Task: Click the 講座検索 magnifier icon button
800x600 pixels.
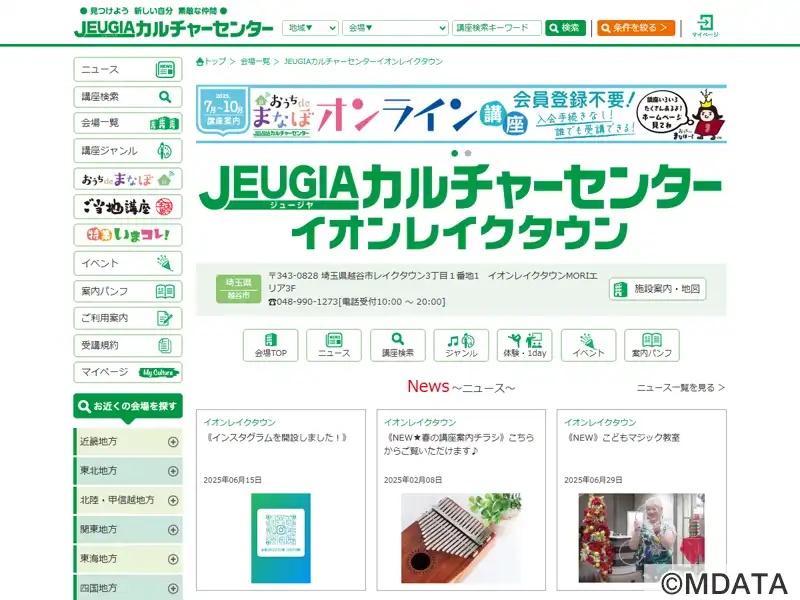Action: pos(397,345)
